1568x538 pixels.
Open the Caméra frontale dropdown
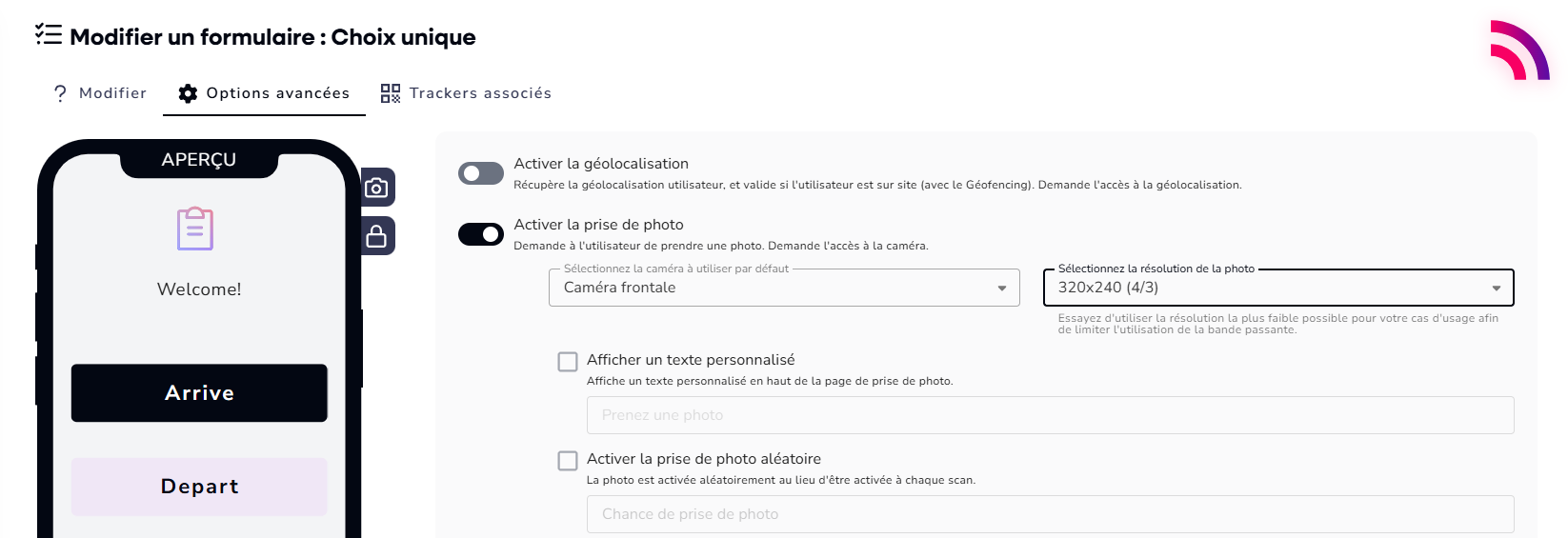pyautogui.click(x=783, y=288)
